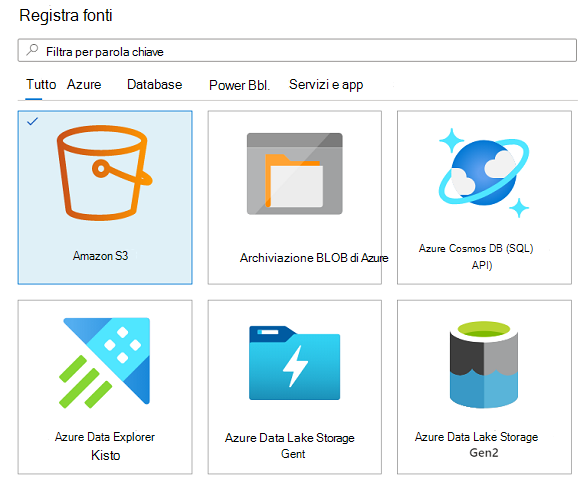Click the Data Lake Storage Gen2 cylinder icon

[484, 364]
